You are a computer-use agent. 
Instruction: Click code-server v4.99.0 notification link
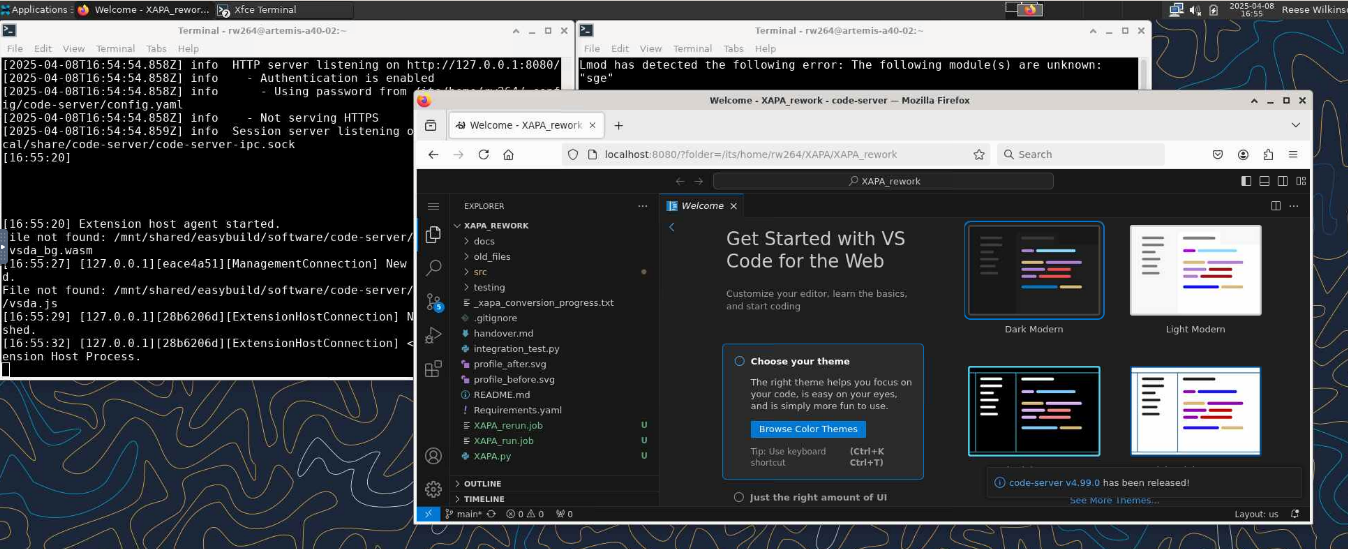coord(1054,482)
